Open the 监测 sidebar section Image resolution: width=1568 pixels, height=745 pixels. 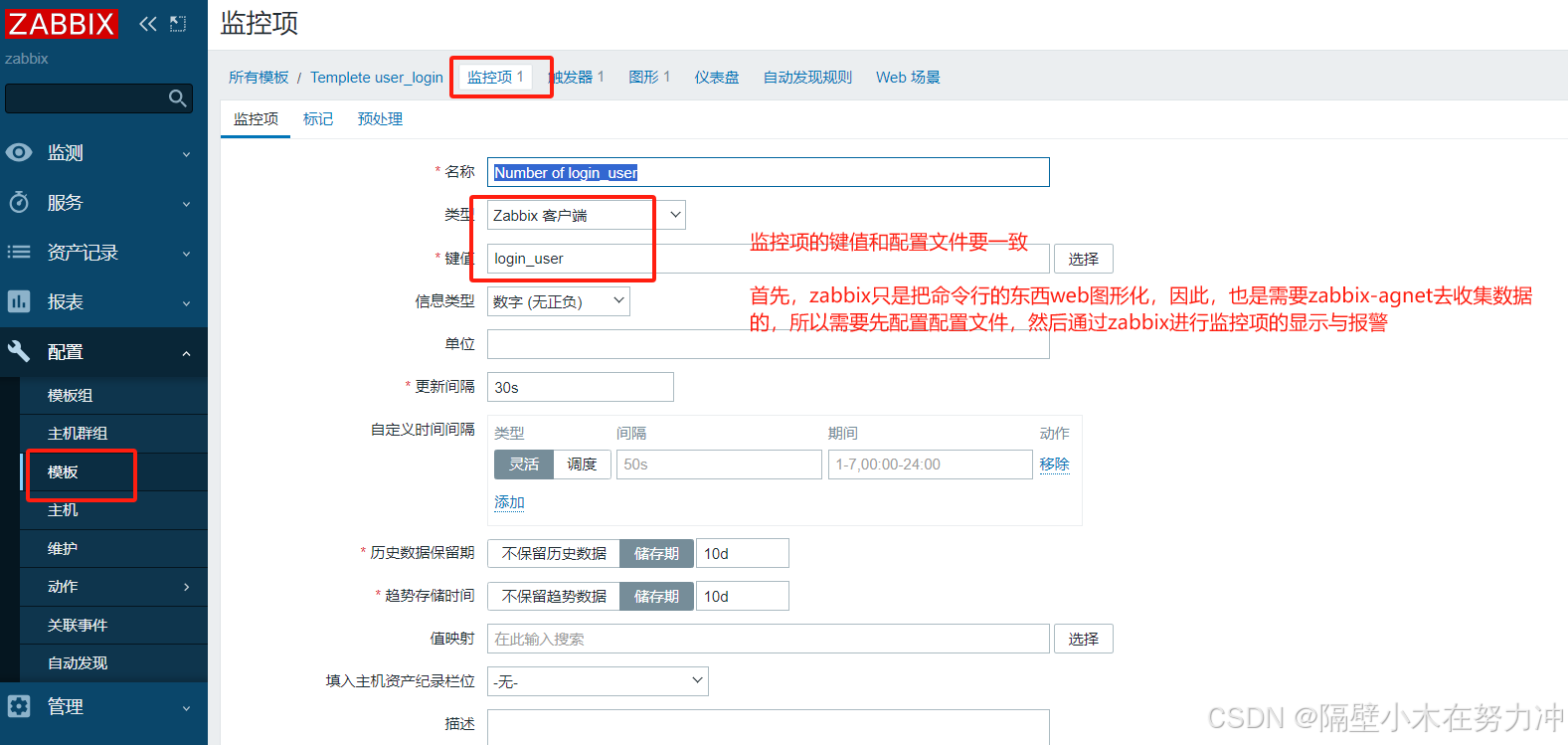103,152
